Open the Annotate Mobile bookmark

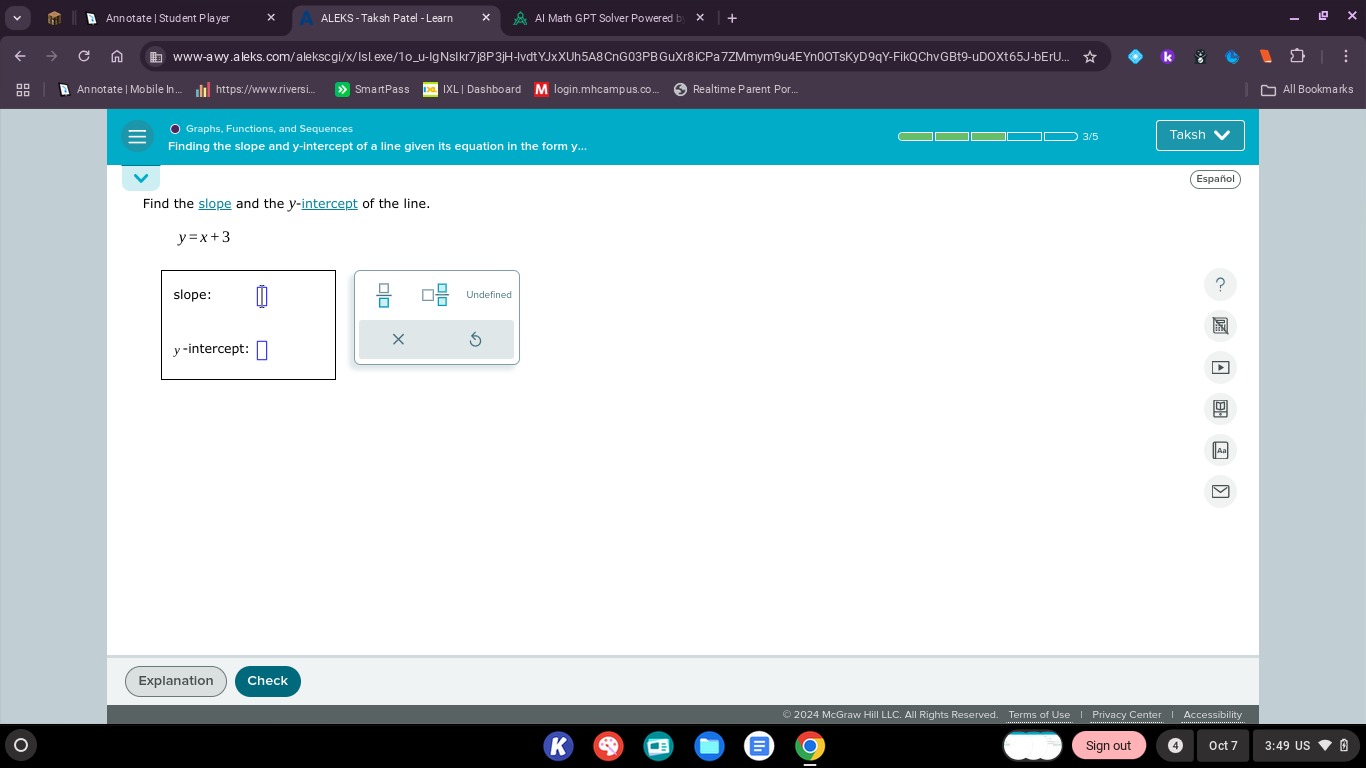[x=120, y=89]
